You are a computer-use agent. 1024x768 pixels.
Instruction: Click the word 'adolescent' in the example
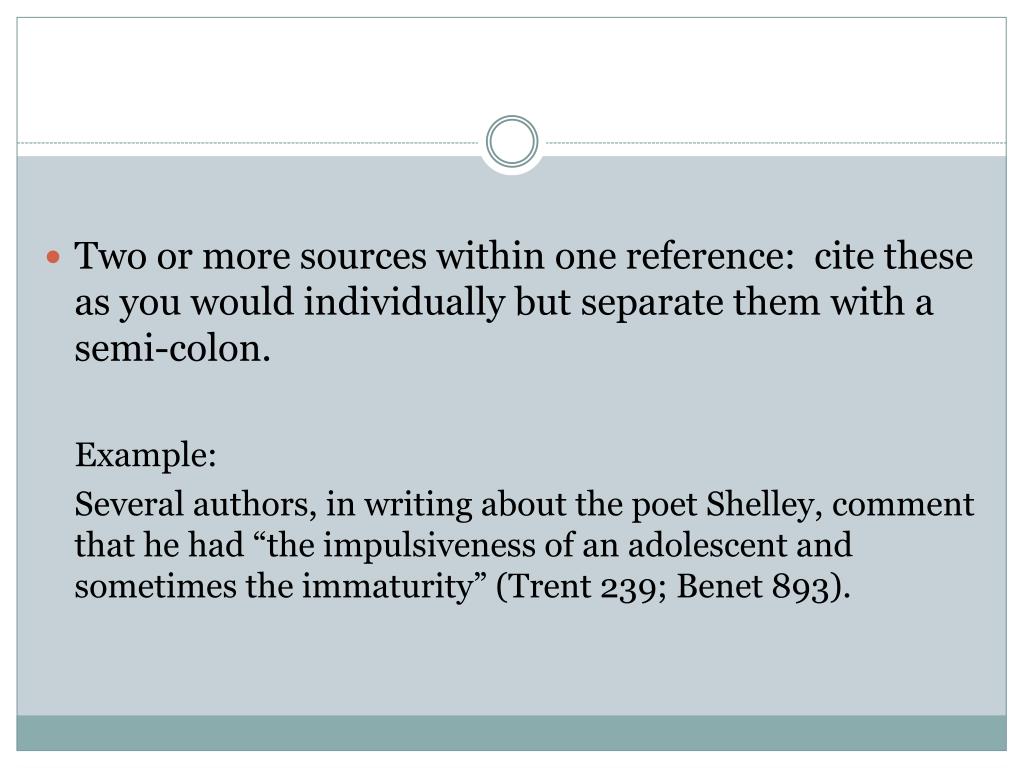click(x=707, y=545)
